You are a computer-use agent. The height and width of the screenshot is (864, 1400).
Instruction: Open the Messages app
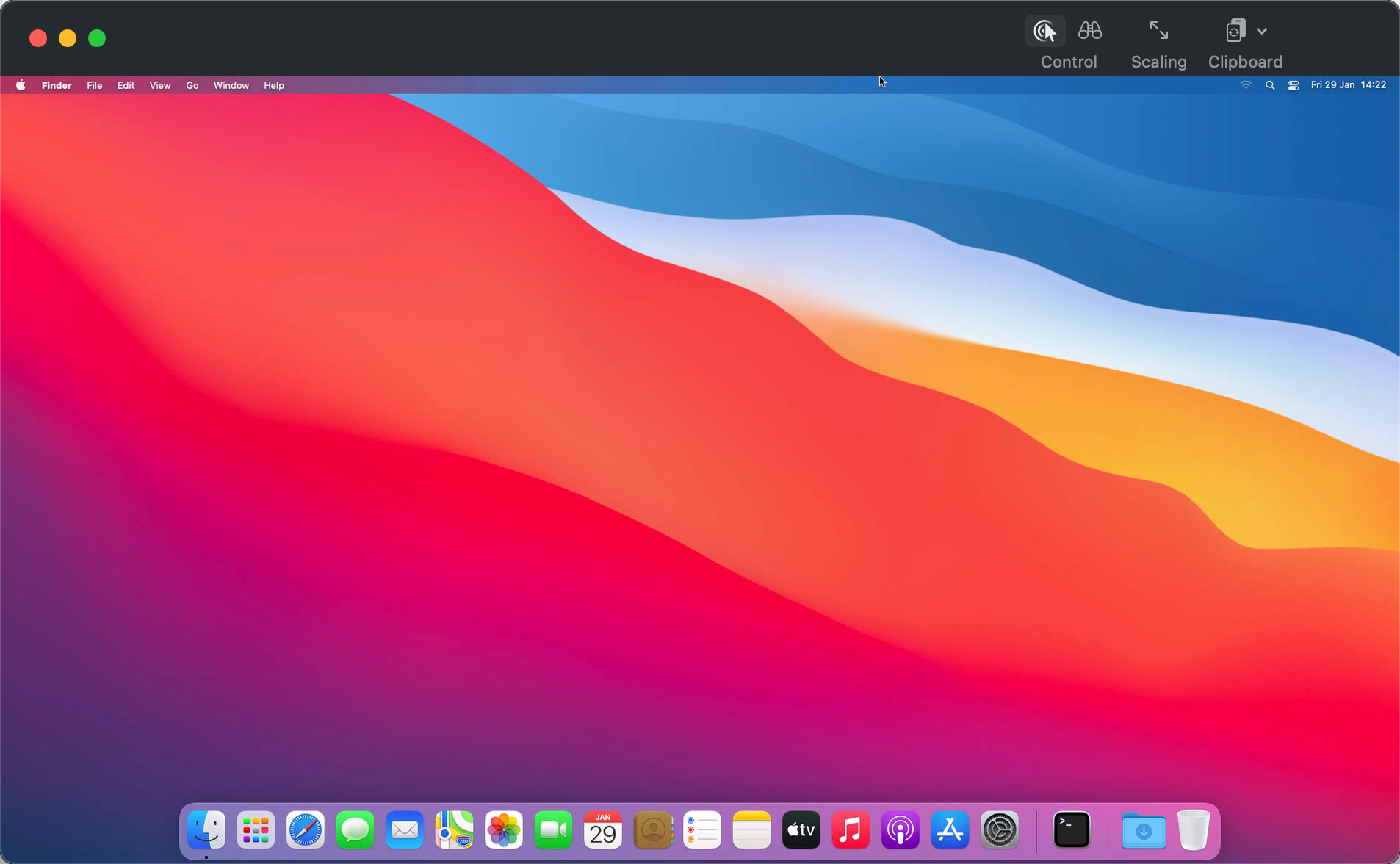coord(355,829)
